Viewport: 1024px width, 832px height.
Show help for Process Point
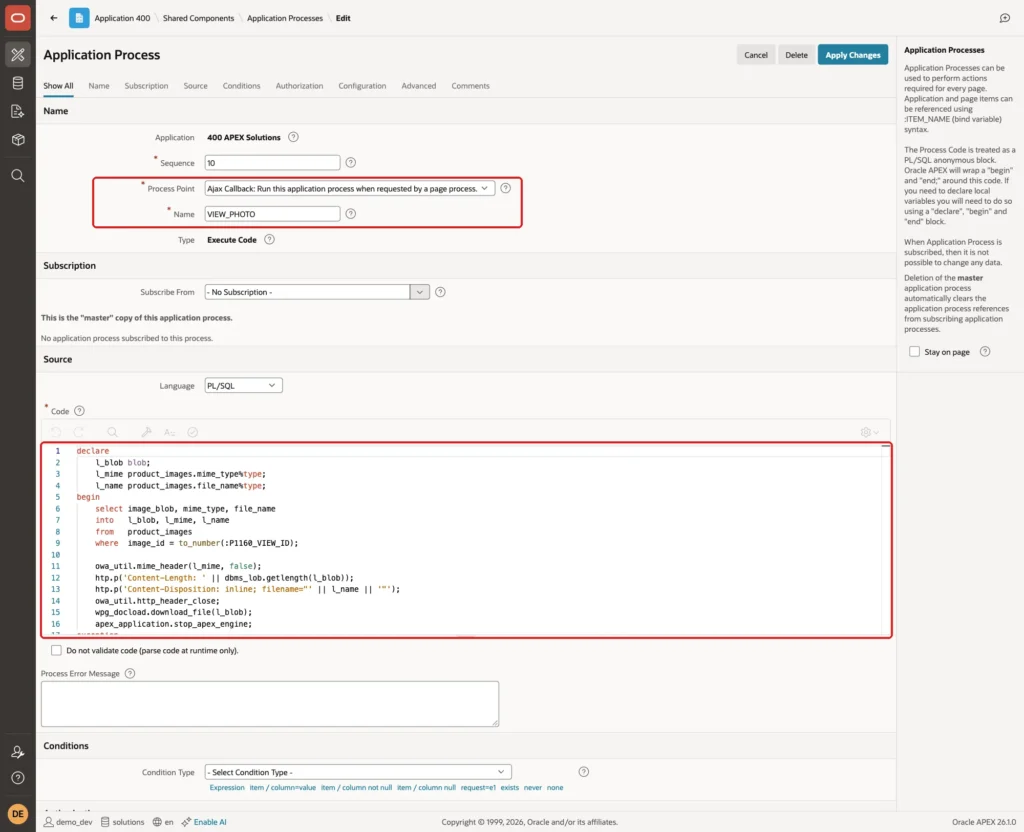(505, 188)
